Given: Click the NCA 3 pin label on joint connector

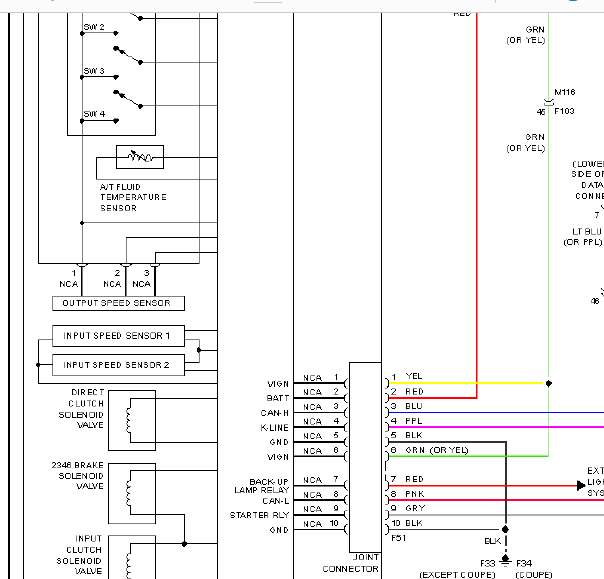Looking at the screenshot, I should click(x=321, y=407).
